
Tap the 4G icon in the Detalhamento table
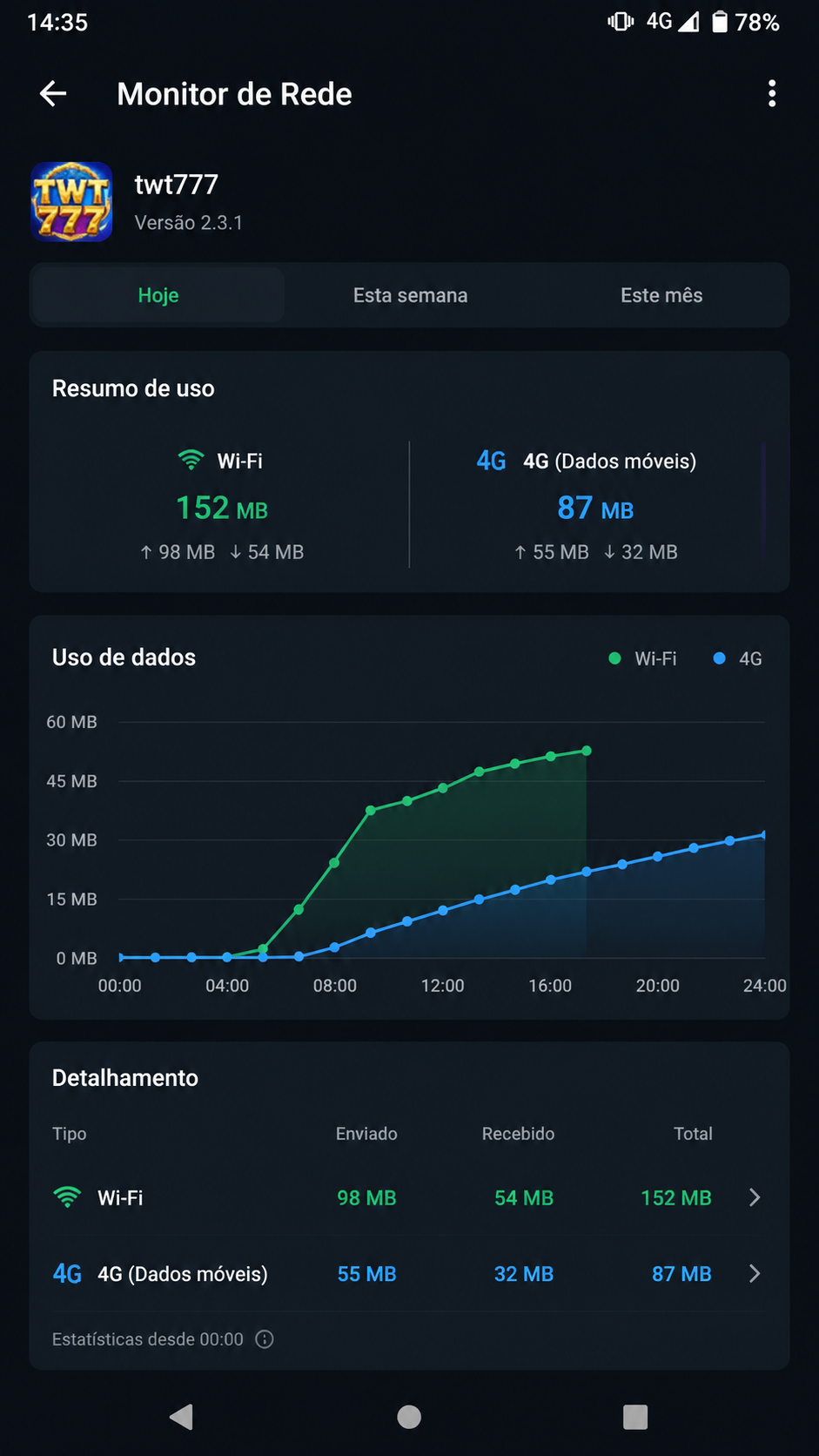click(67, 1274)
